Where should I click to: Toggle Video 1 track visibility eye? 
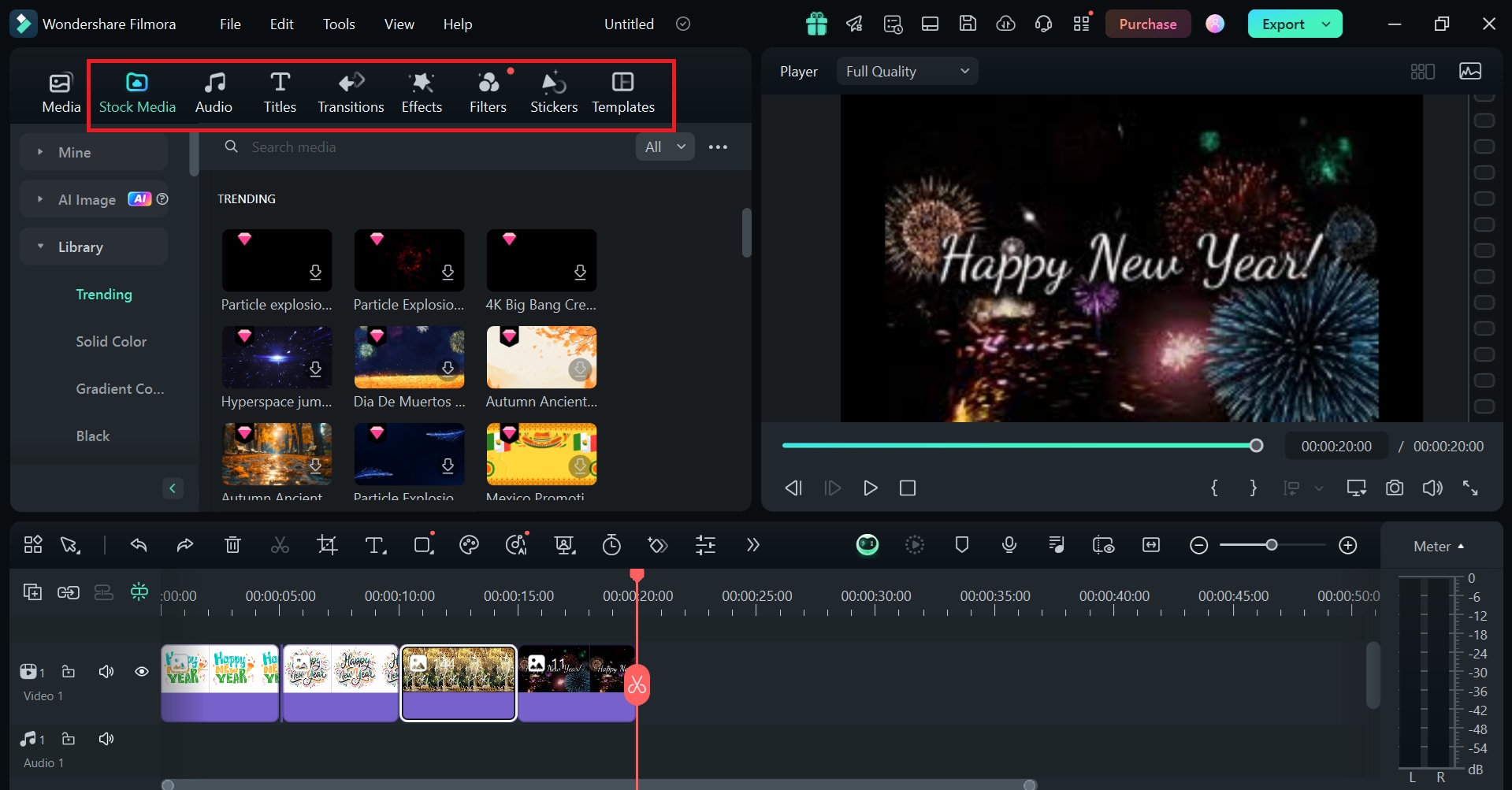pos(142,672)
